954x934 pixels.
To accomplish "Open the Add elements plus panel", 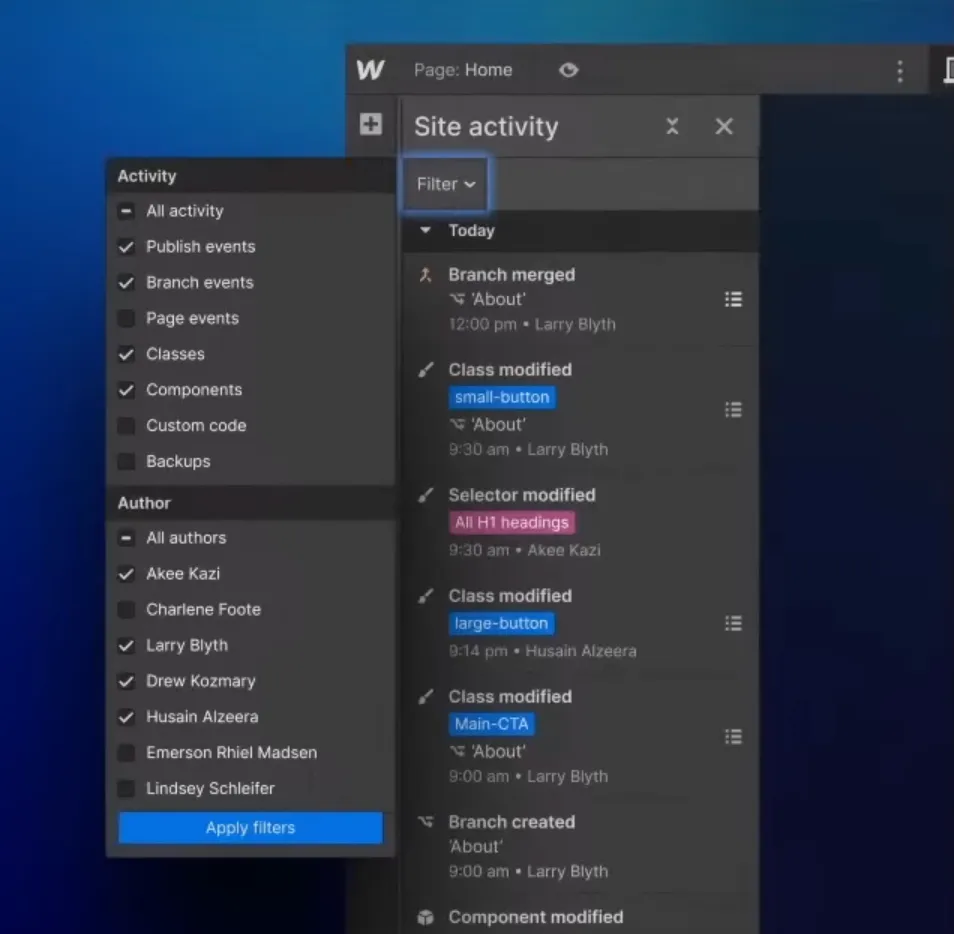I will pyautogui.click(x=371, y=124).
